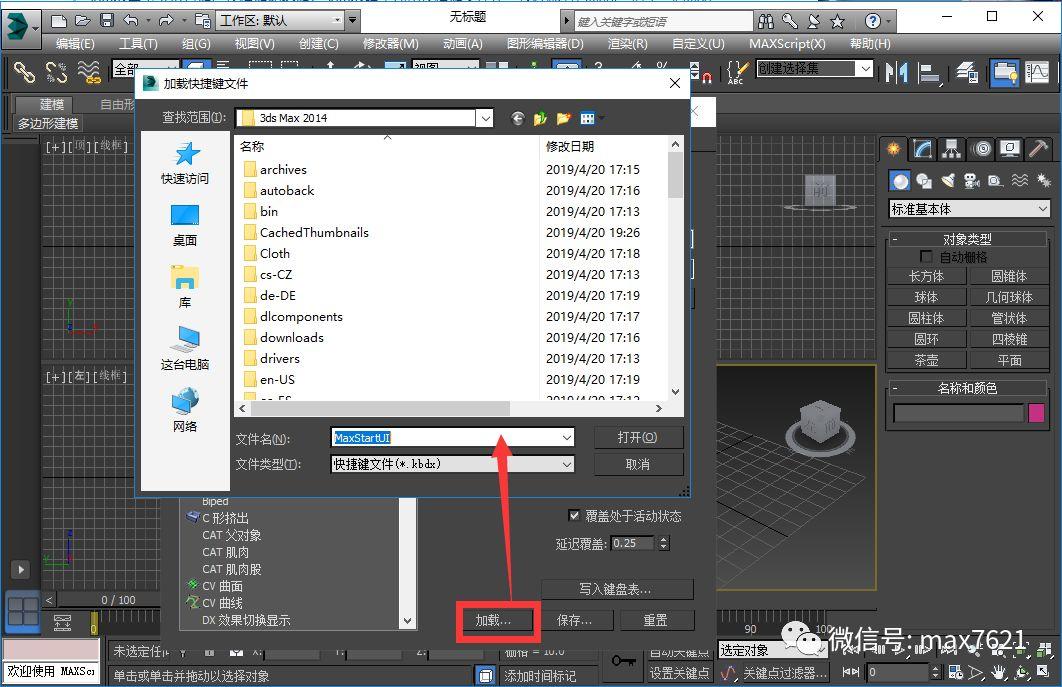Image resolution: width=1062 pixels, height=687 pixels.
Task: Open the Modify panel arc tab
Action: pyautogui.click(x=922, y=149)
